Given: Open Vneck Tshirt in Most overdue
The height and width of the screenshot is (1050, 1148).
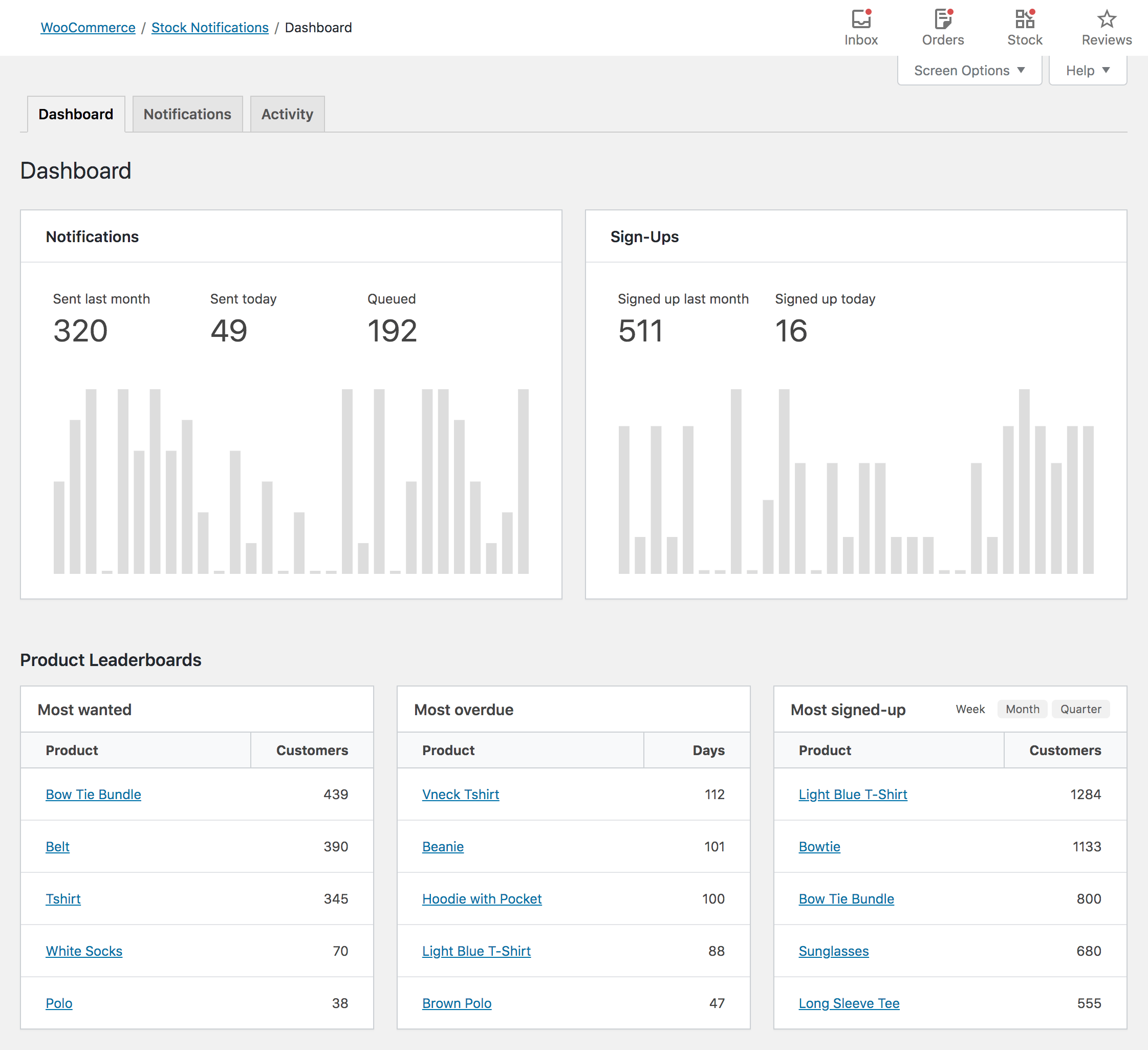Looking at the screenshot, I should [460, 794].
